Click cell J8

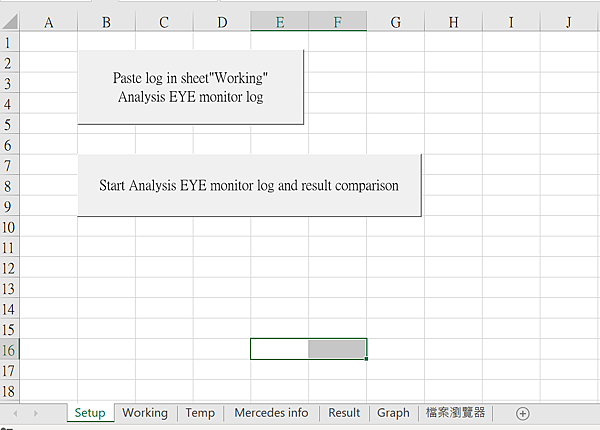tap(569, 186)
